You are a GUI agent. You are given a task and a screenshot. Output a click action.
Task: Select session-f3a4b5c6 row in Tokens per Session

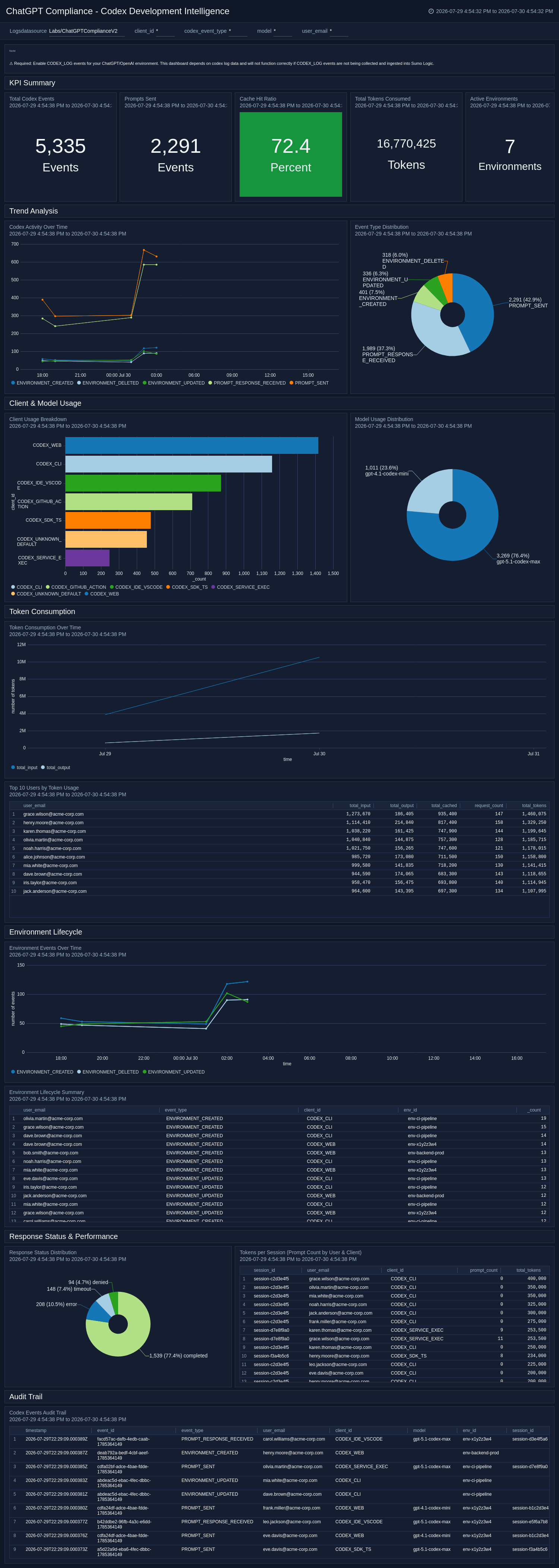click(395, 1356)
